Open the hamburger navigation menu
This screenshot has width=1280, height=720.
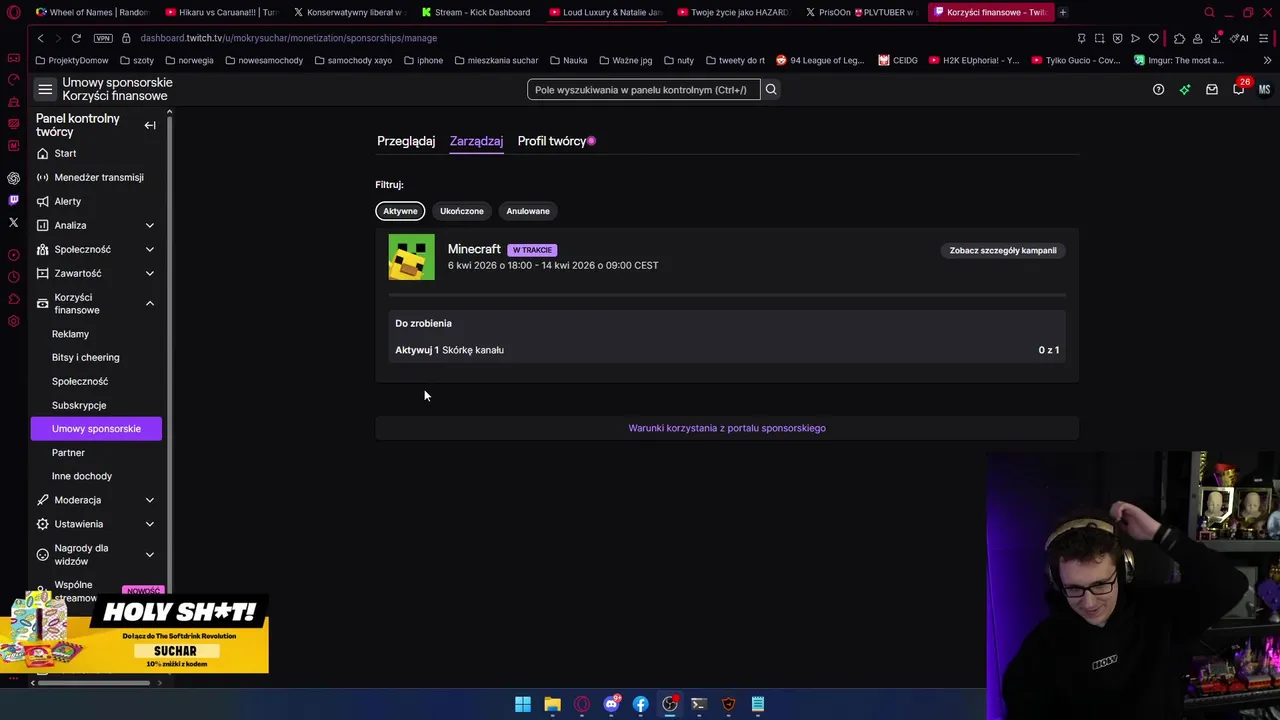45,90
